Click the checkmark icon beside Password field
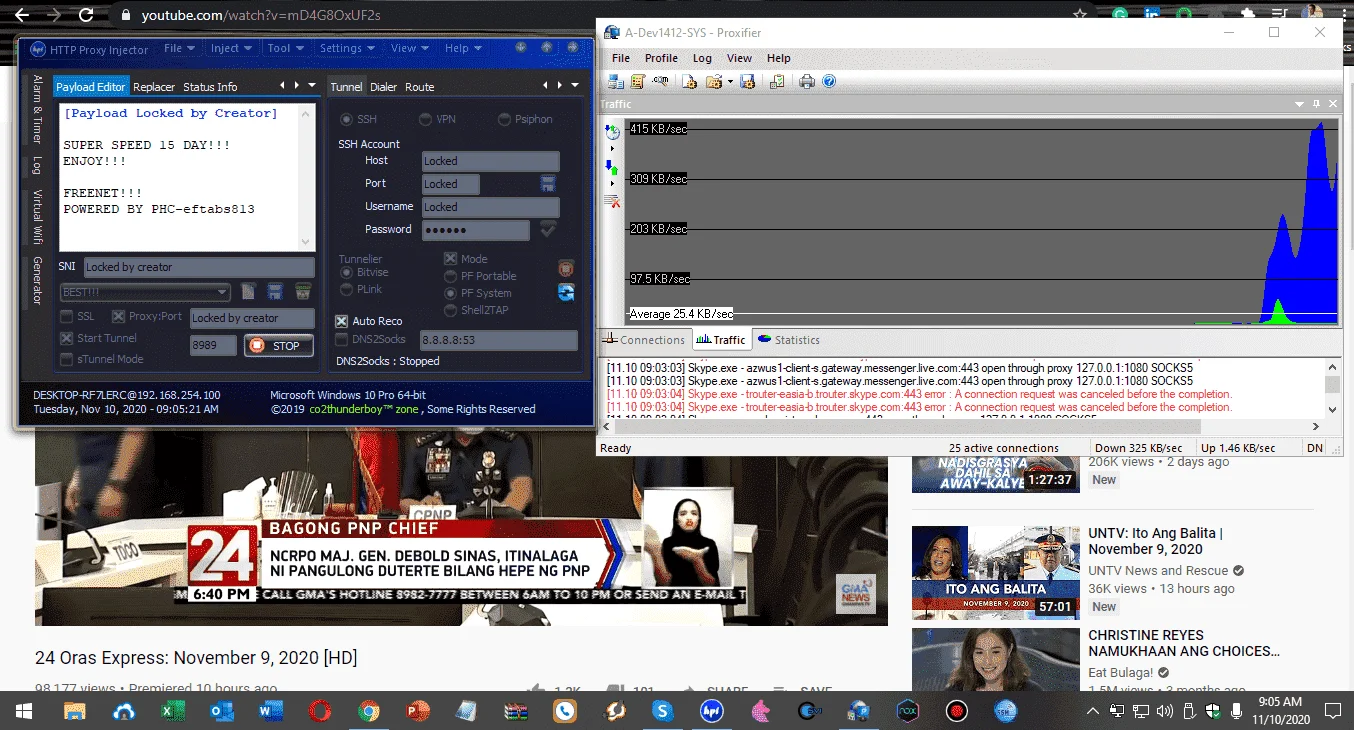Image resolution: width=1354 pixels, height=730 pixels. (548, 229)
